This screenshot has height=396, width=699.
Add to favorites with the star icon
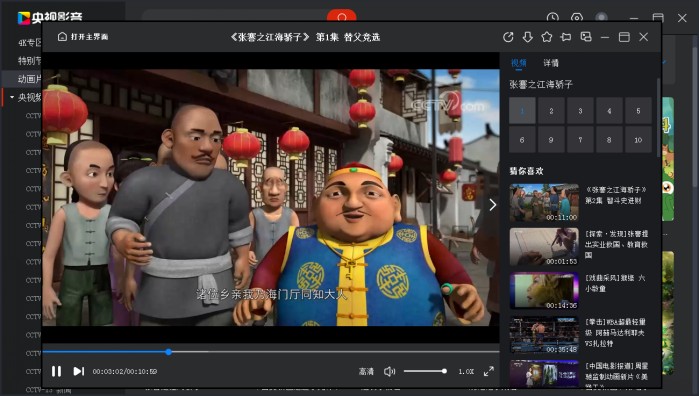coord(547,37)
